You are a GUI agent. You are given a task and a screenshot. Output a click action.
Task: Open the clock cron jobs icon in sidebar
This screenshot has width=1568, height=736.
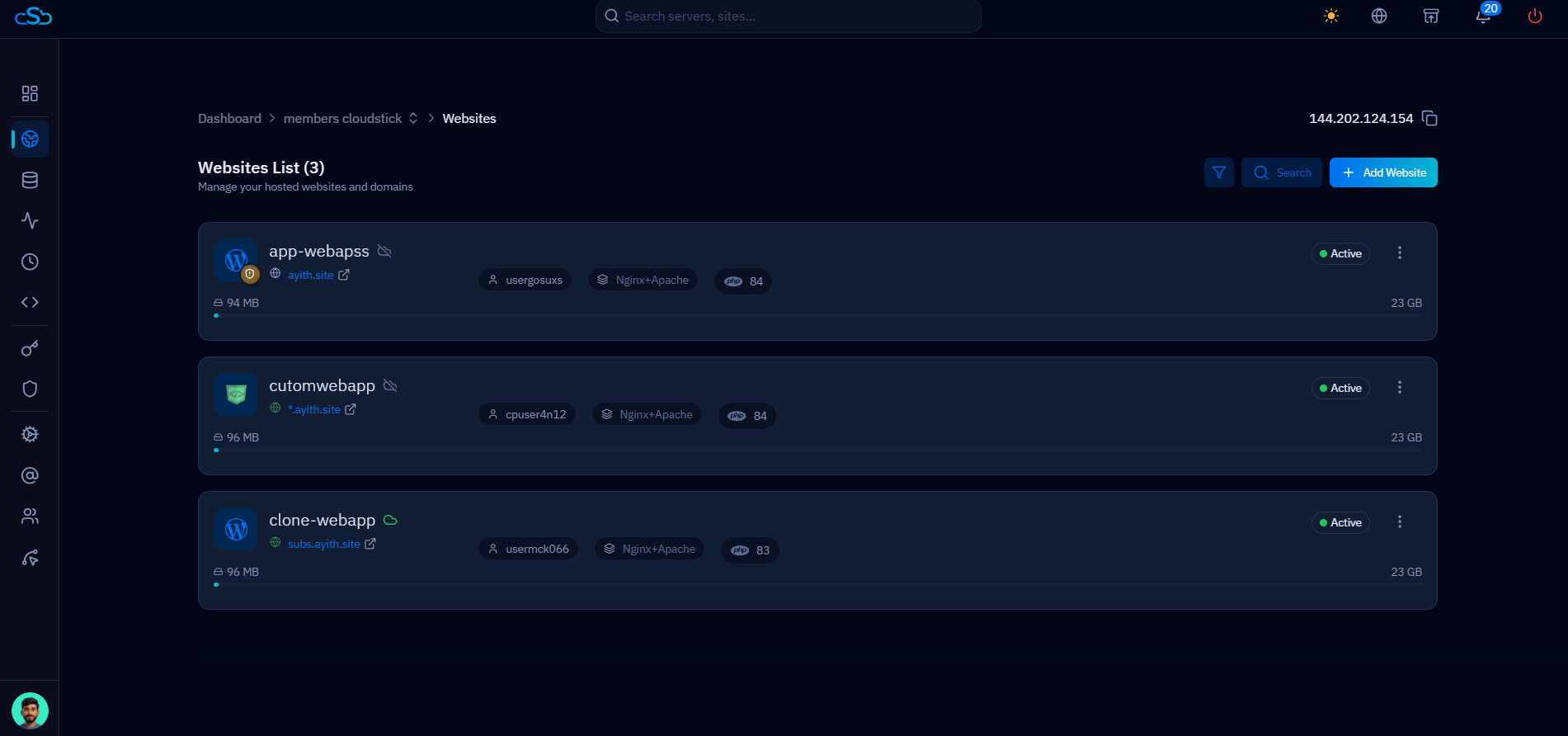30,262
